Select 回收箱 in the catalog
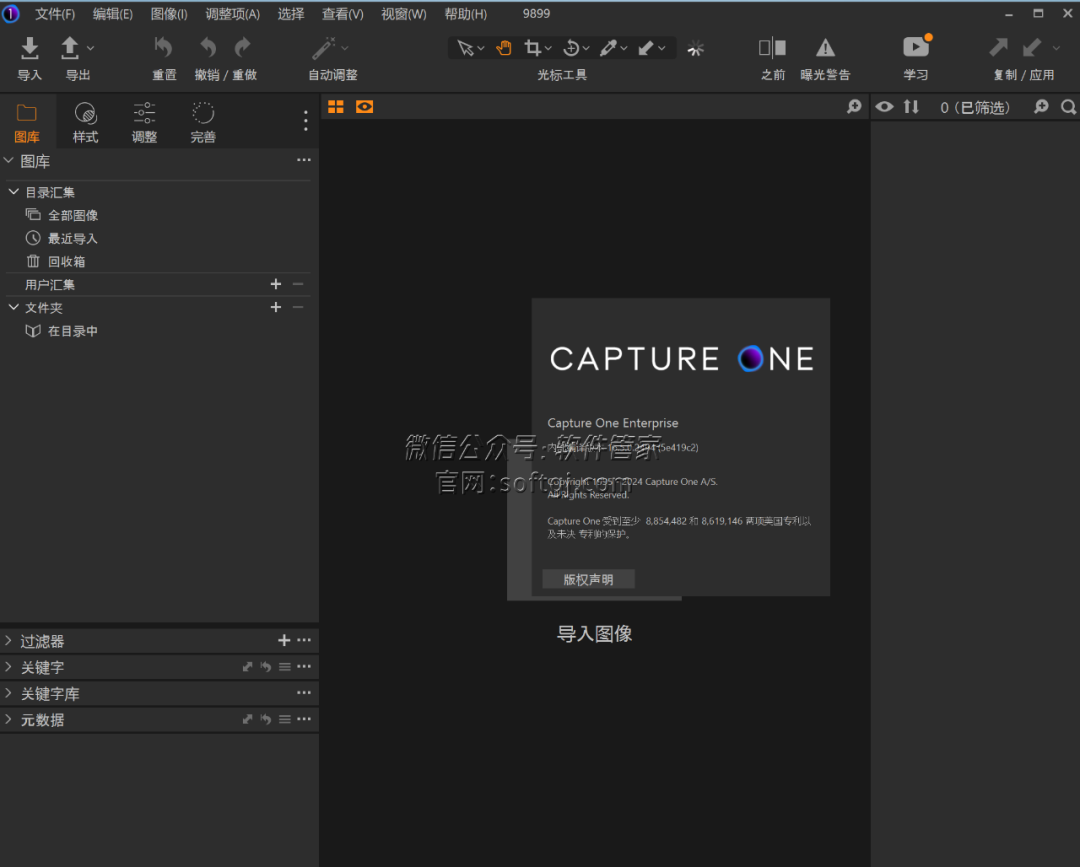Screen dimensions: 1080x867 click(66, 262)
